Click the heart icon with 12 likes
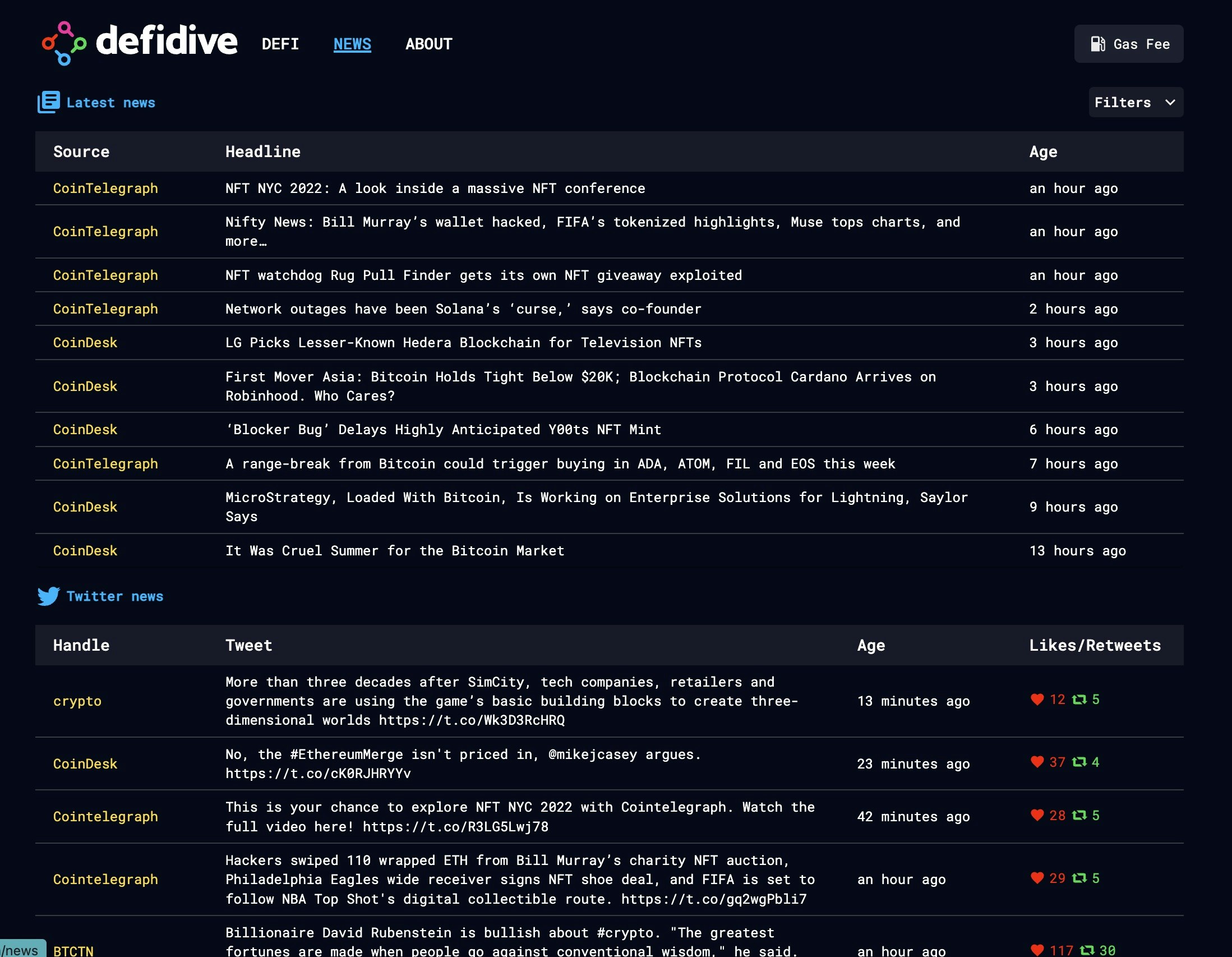This screenshot has width=1232, height=957. point(1037,700)
